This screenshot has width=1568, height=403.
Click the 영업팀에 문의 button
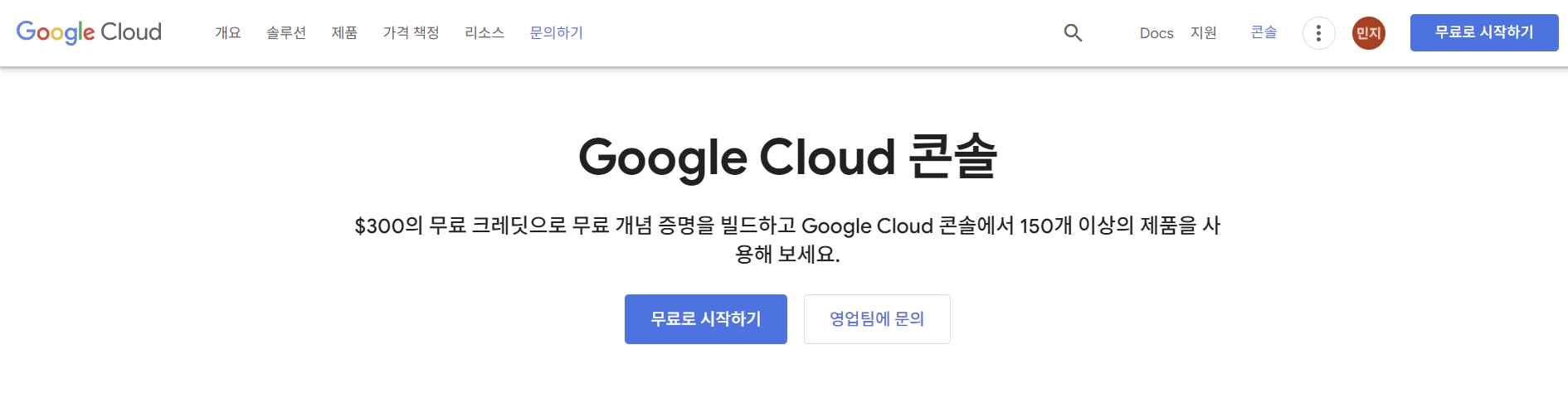877,319
